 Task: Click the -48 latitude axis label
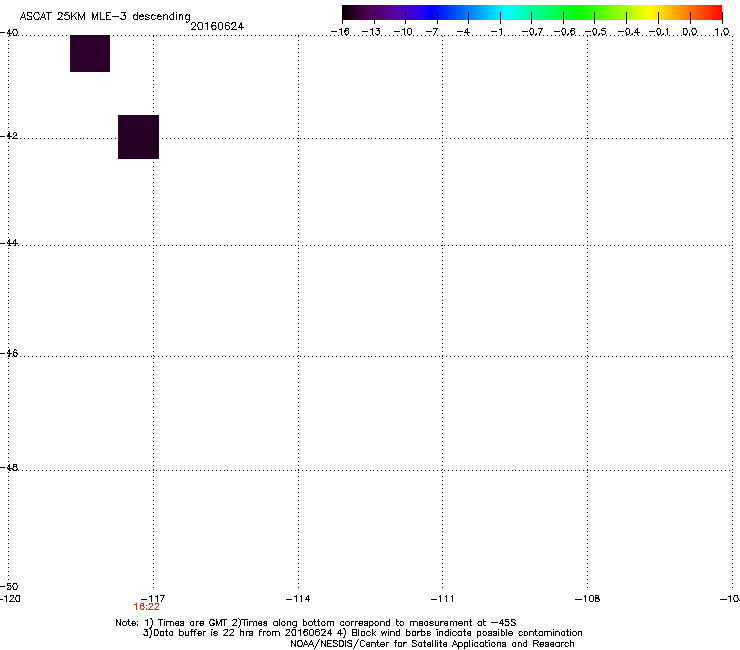[x=9, y=467]
